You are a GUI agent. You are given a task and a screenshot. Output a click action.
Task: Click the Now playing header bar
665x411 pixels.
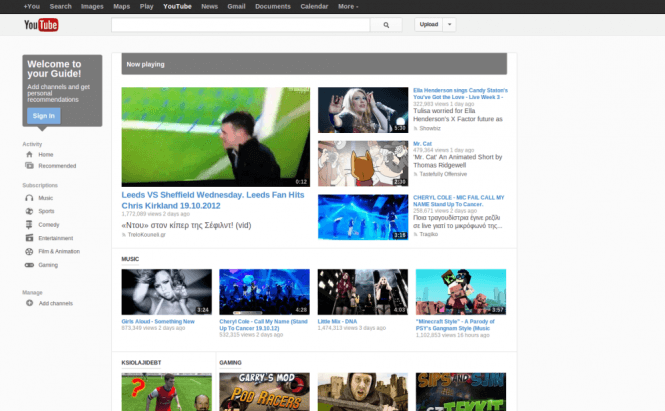314,64
